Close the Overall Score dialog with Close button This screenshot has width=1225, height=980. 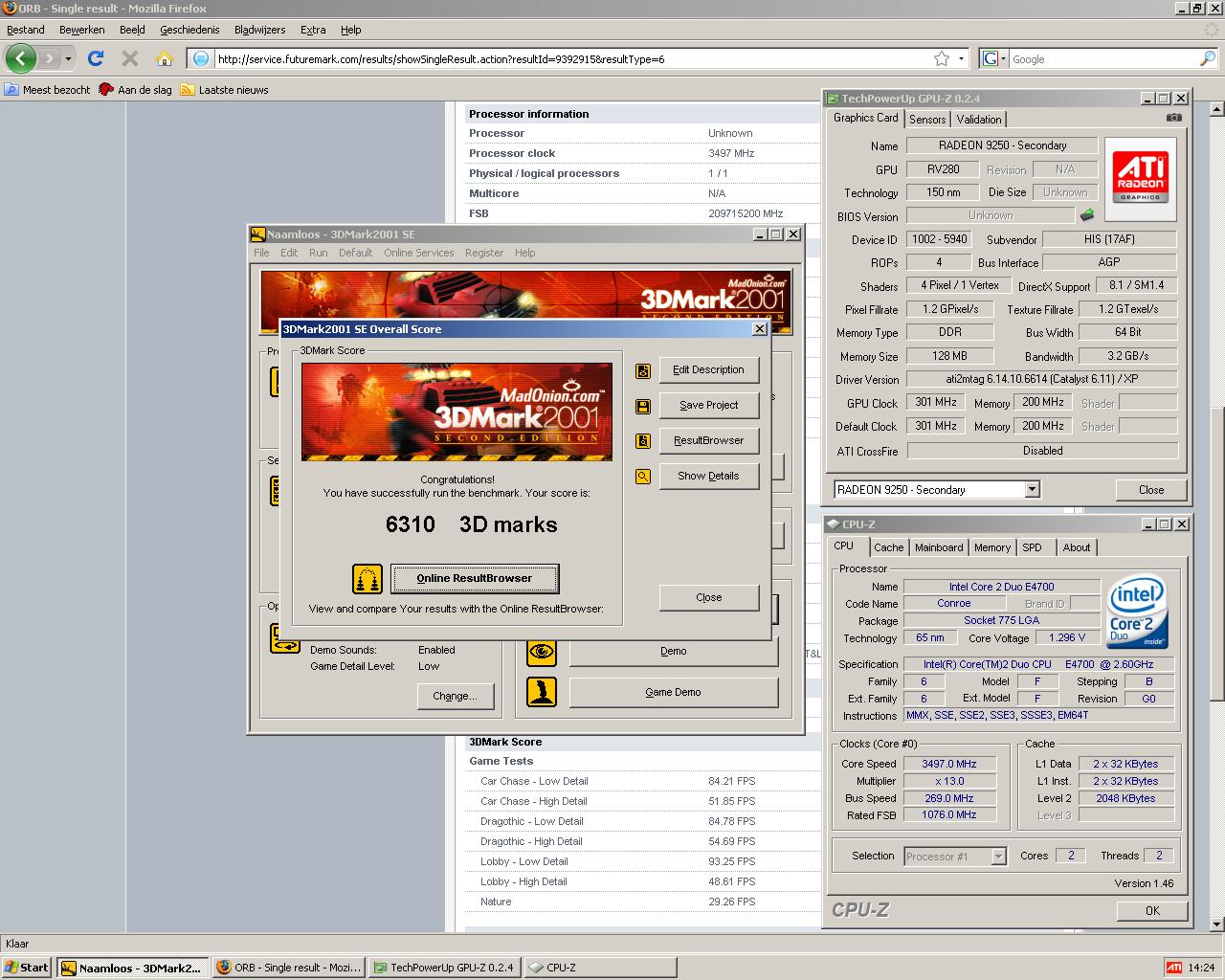click(709, 597)
